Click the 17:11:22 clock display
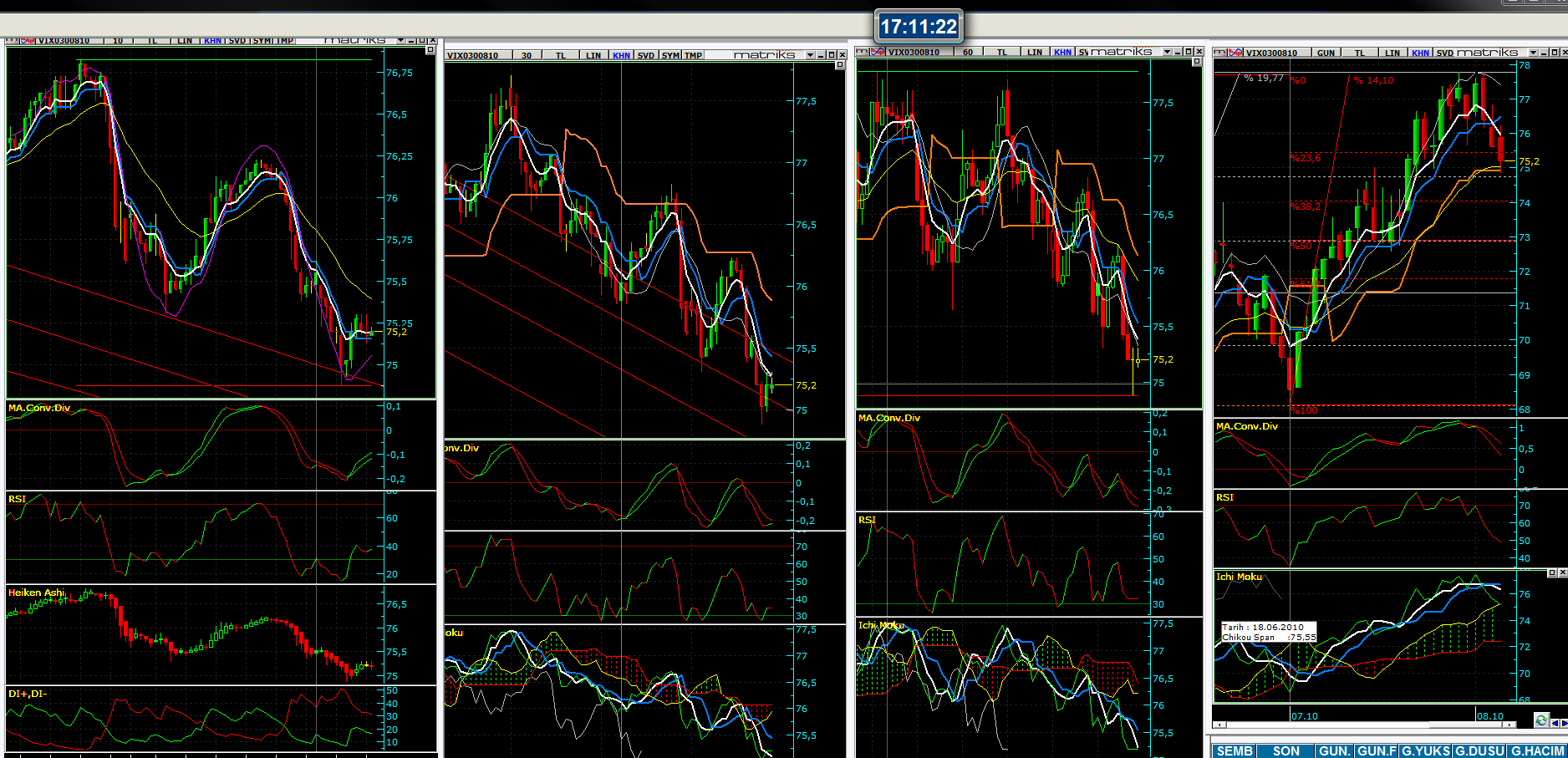This screenshot has width=1568, height=758. click(919, 27)
